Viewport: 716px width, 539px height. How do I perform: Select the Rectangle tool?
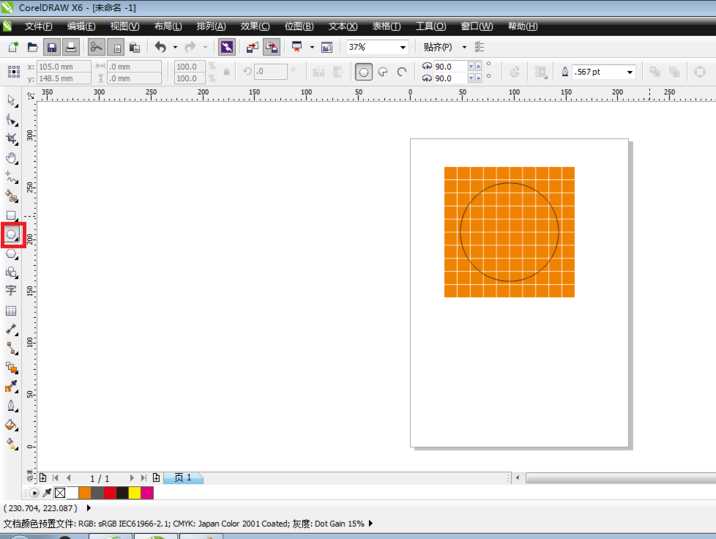click(x=12, y=215)
